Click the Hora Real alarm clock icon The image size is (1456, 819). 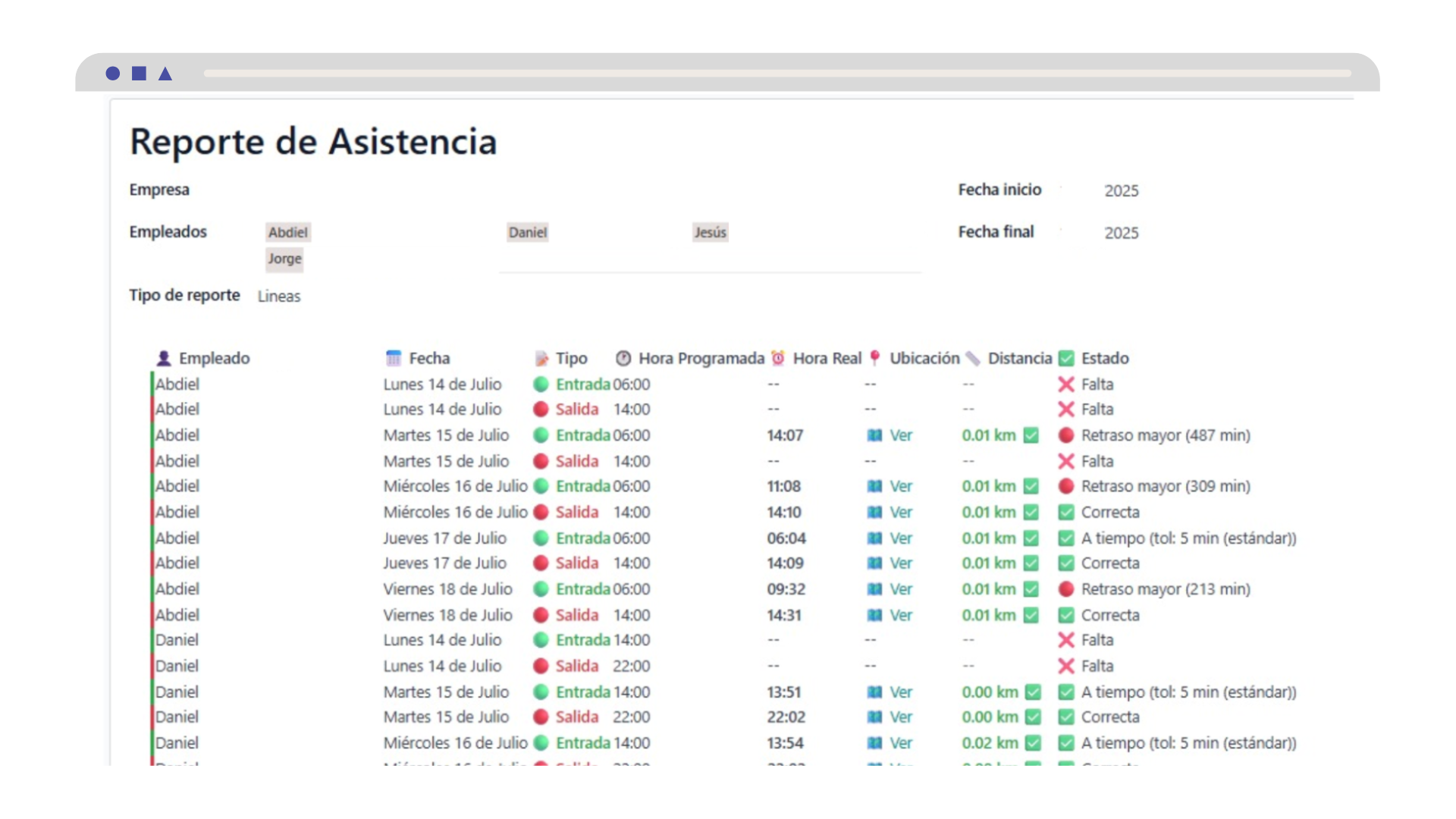pyautogui.click(x=777, y=358)
